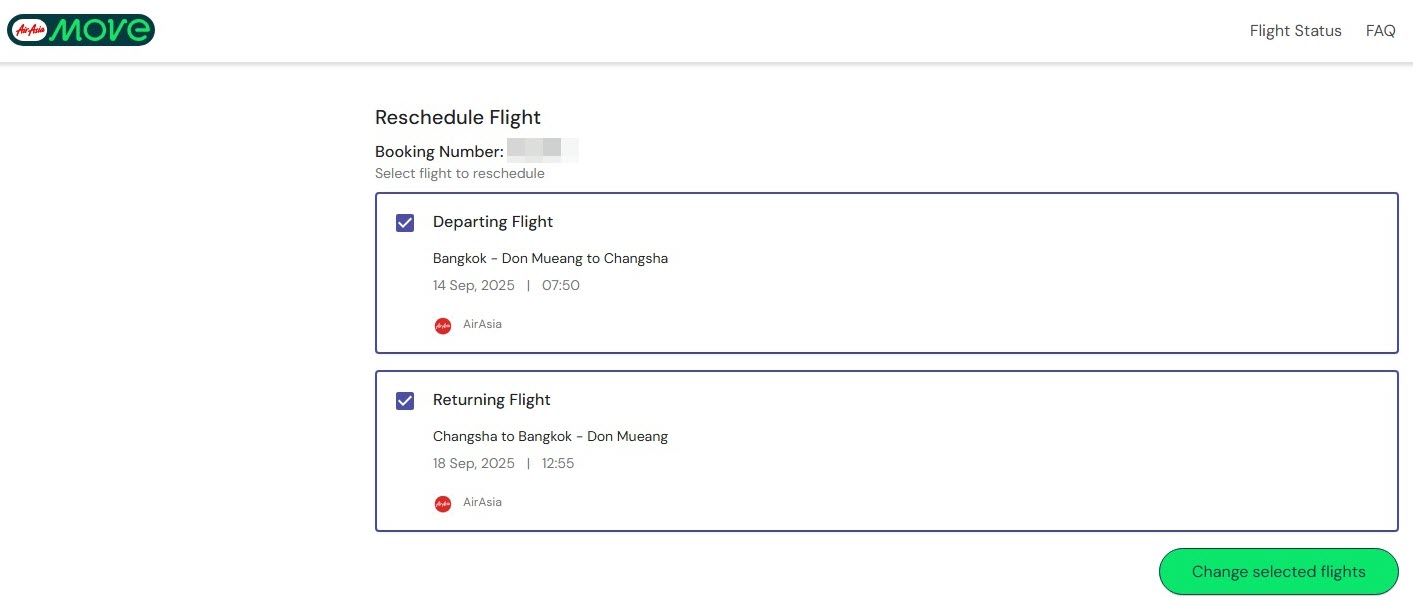Viewport: 1413px width, 607px height.
Task: Click the Departing Flight title label
Action: [492, 222]
